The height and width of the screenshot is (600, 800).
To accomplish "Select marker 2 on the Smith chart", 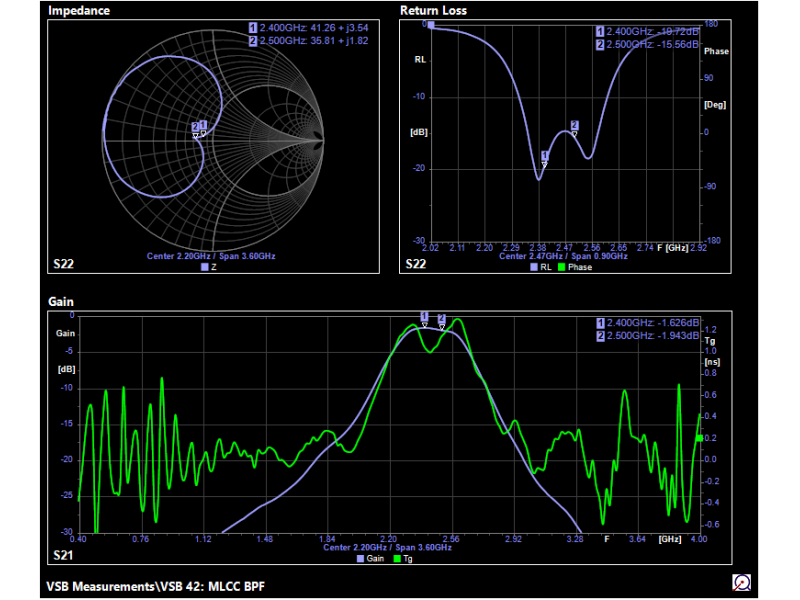I will point(196,127).
